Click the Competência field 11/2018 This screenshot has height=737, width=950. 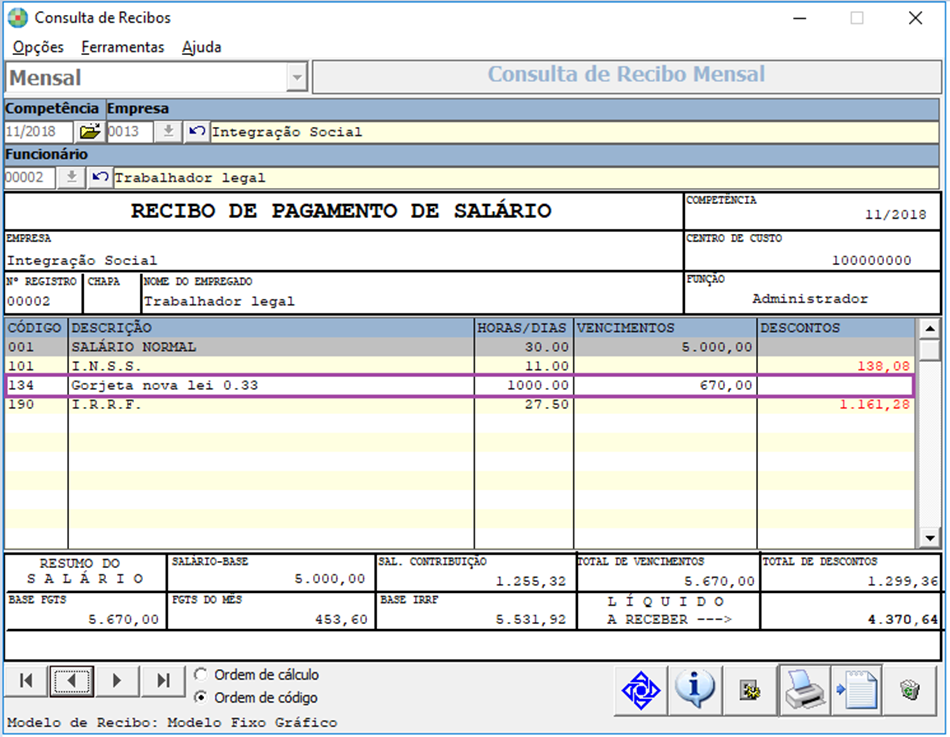[38, 132]
